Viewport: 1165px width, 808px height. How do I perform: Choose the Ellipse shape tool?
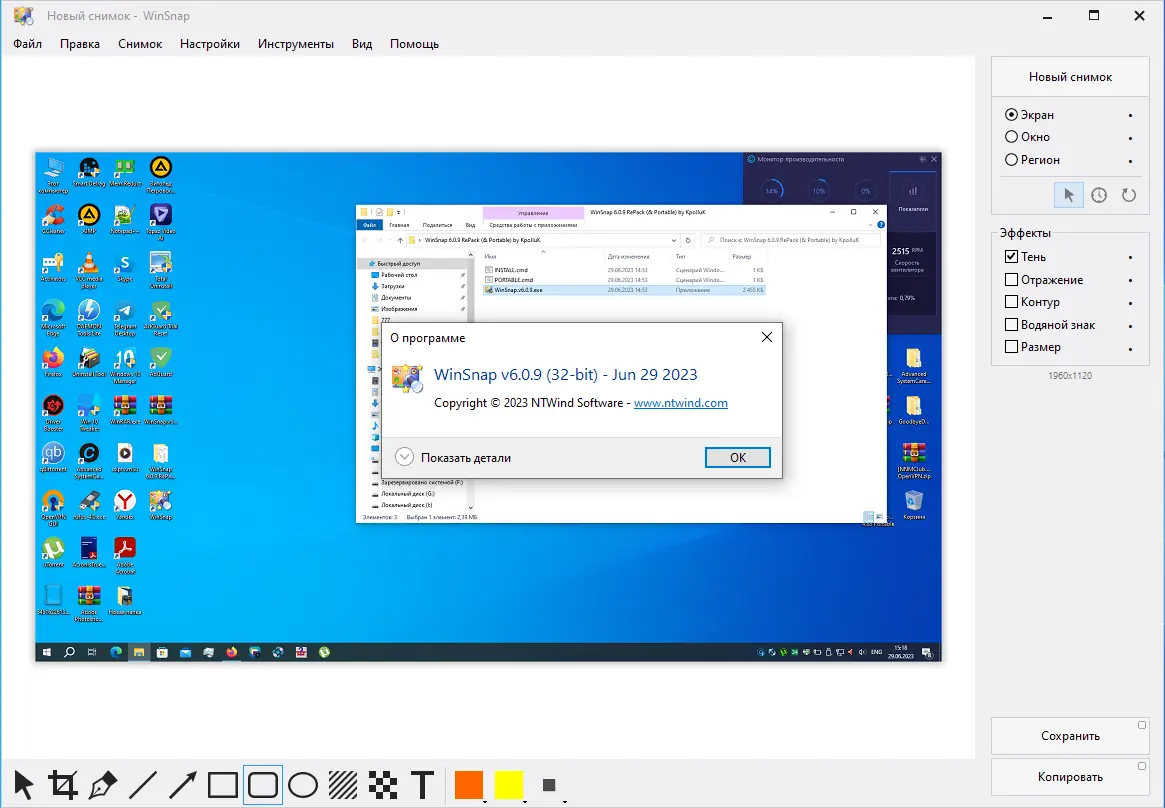click(x=303, y=785)
